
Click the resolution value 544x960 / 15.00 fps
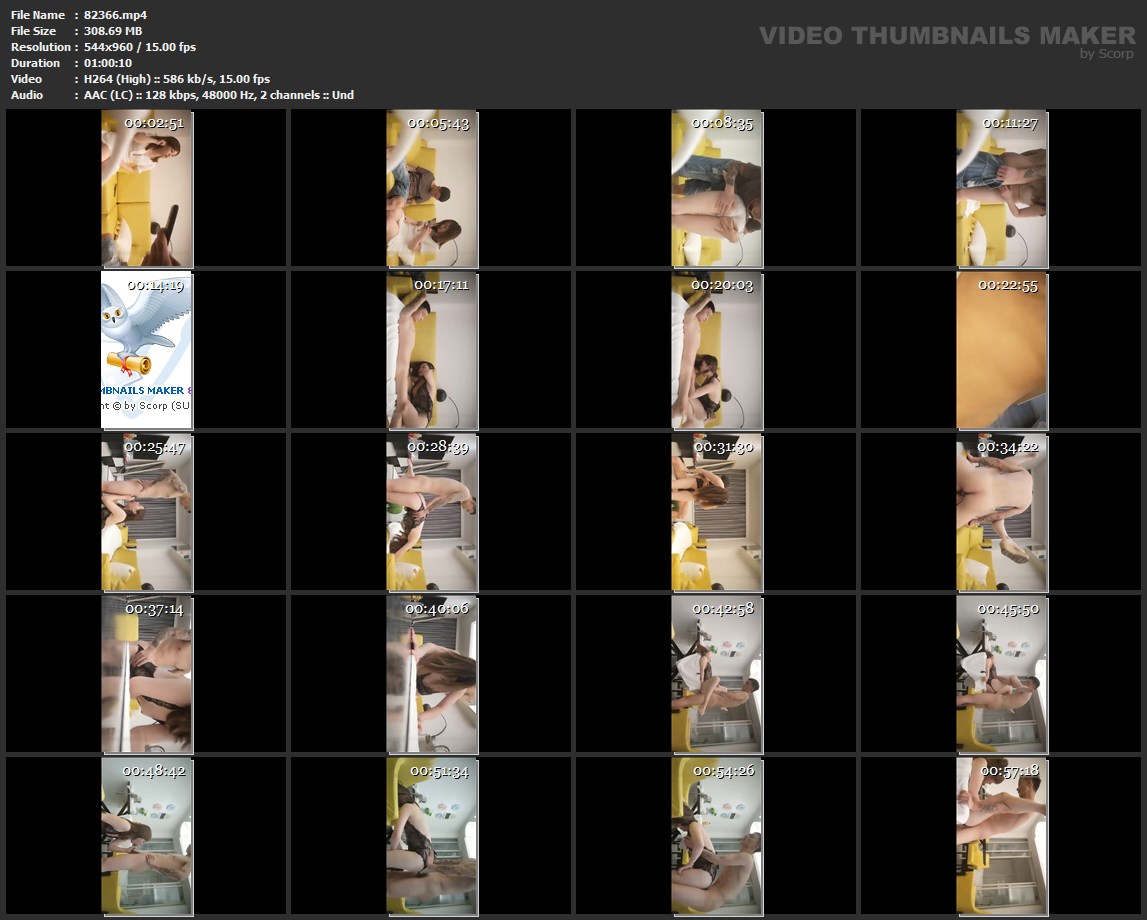pyautogui.click(x=140, y=47)
